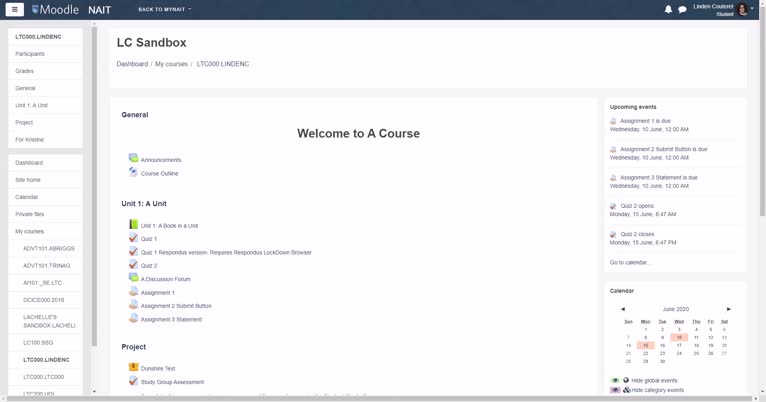This screenshot has height=402, width=766.
Task: Click the sidebar vertical scrollbar
Action: pos(94,186)
